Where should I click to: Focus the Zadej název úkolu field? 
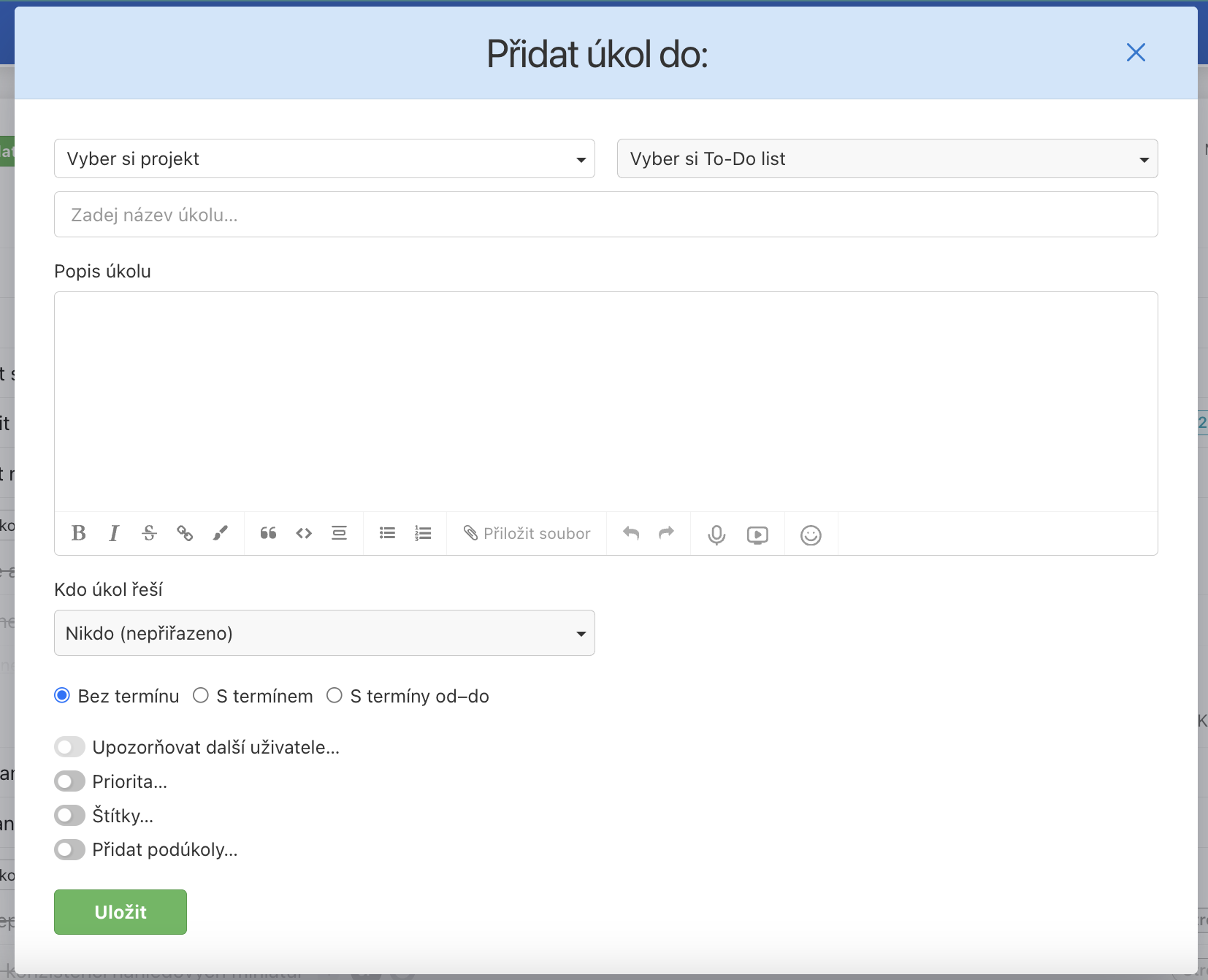coord(606,215)
